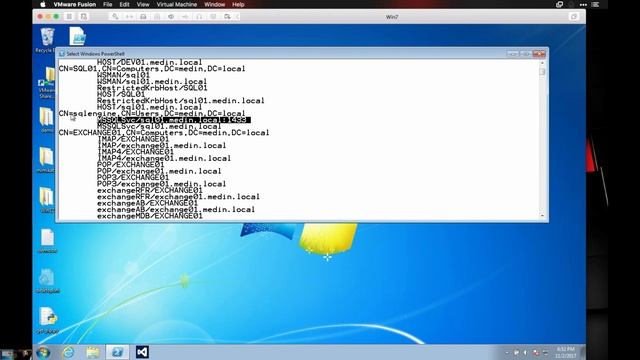This screenshot has width=640, height=360.
Task: Open the File menu
Action: click(107, 4)
